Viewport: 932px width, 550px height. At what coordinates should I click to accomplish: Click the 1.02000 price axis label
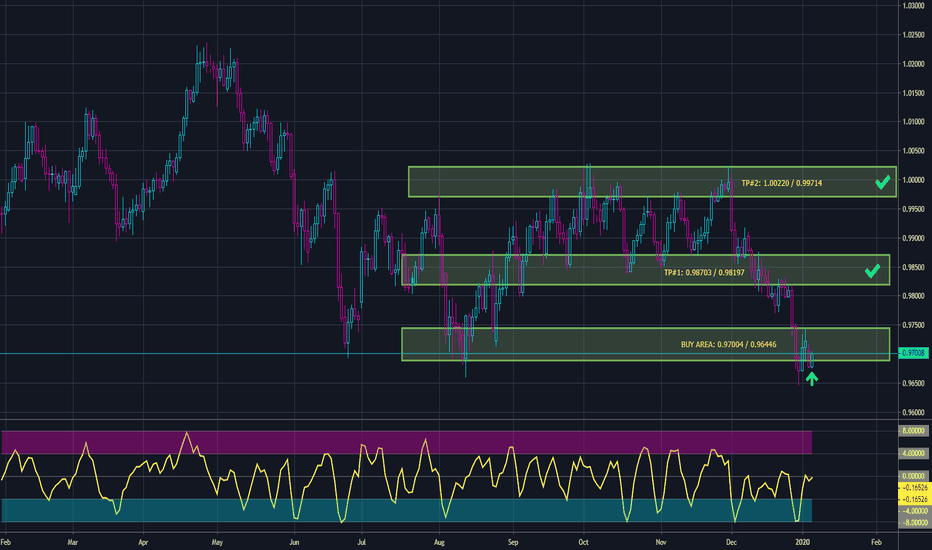(914, 64)
